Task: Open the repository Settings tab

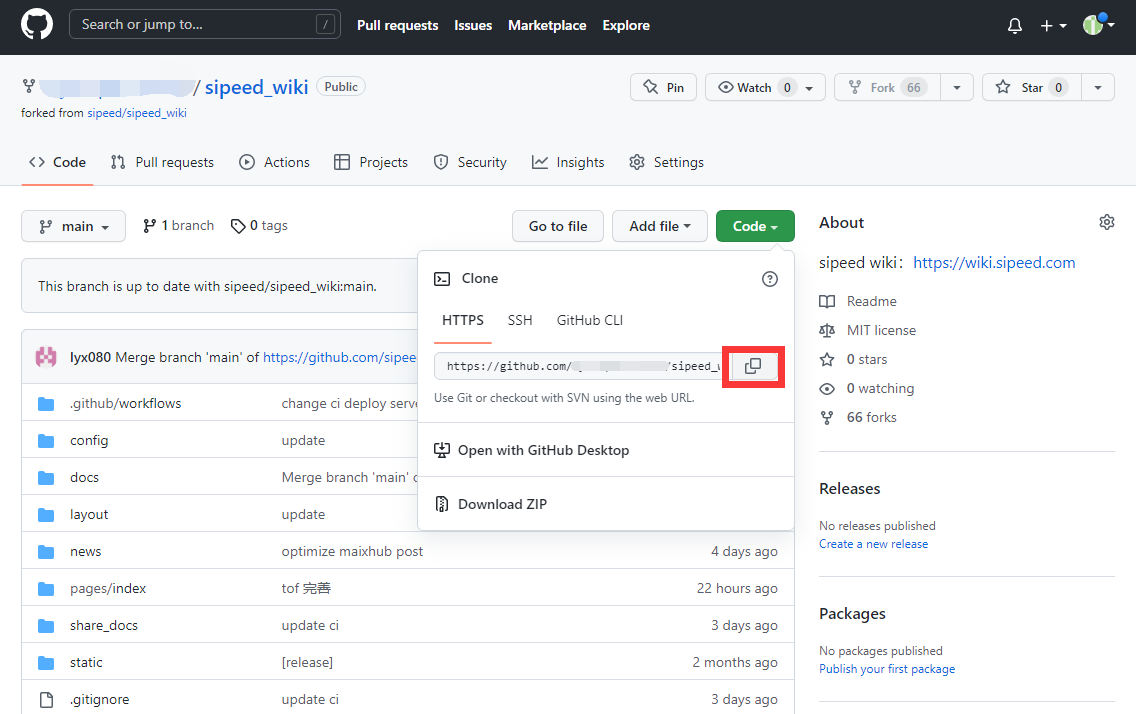Action: 667,162
